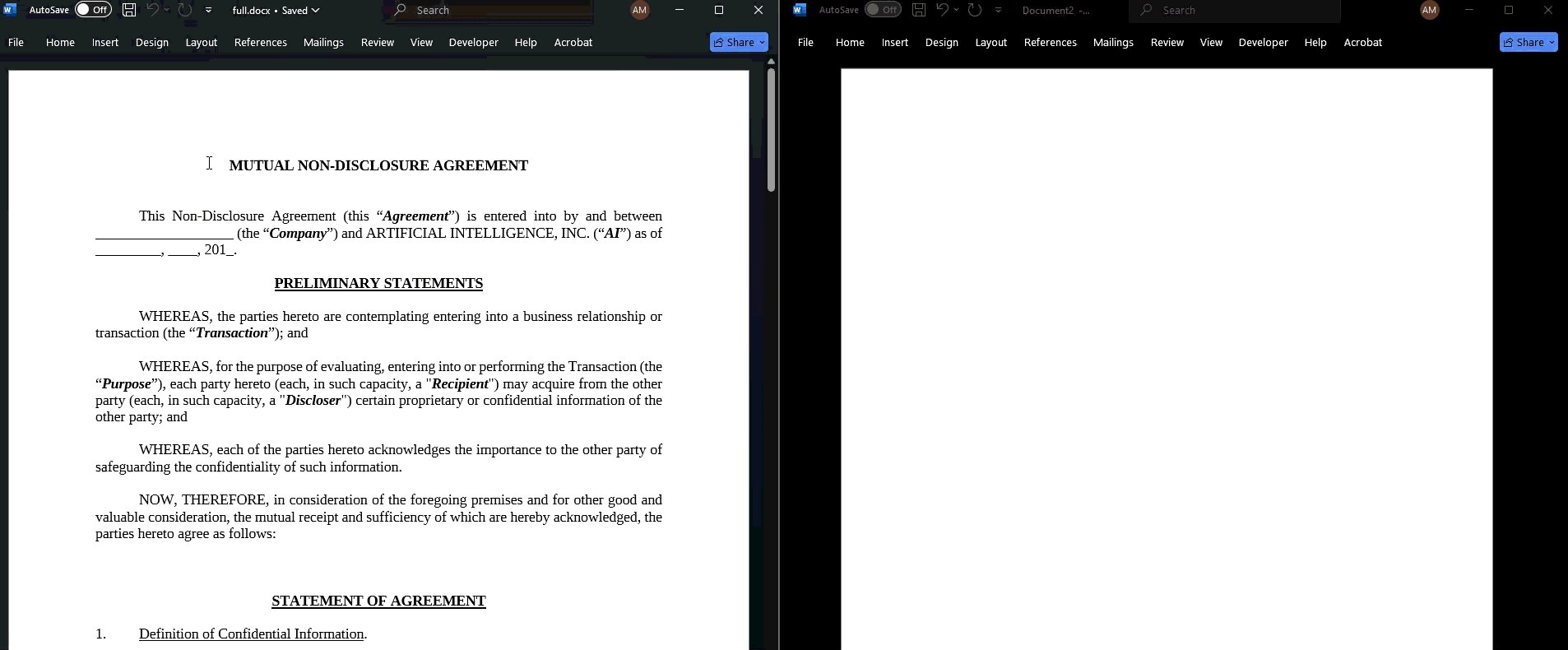Viewport: 1568px width, 650px height.
Task: Open the Acrobat tab in full.docx
Action: (573, 42)
